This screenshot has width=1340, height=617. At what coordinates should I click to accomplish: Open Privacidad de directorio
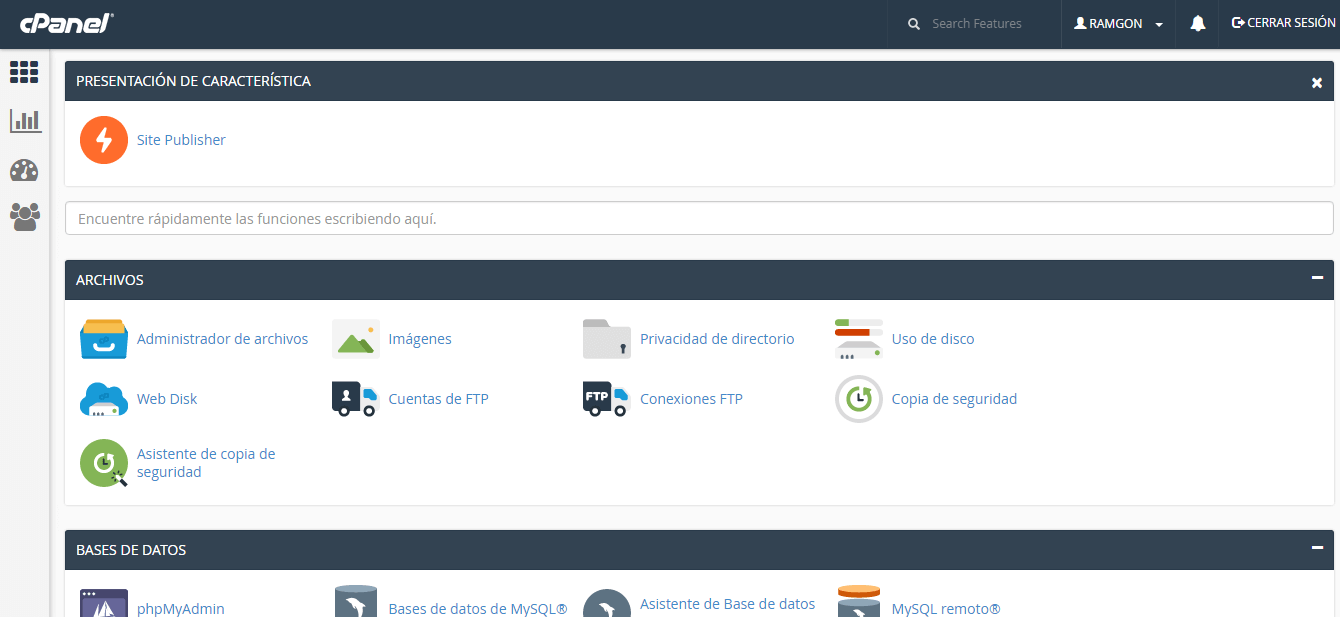[x=716, y=339]
